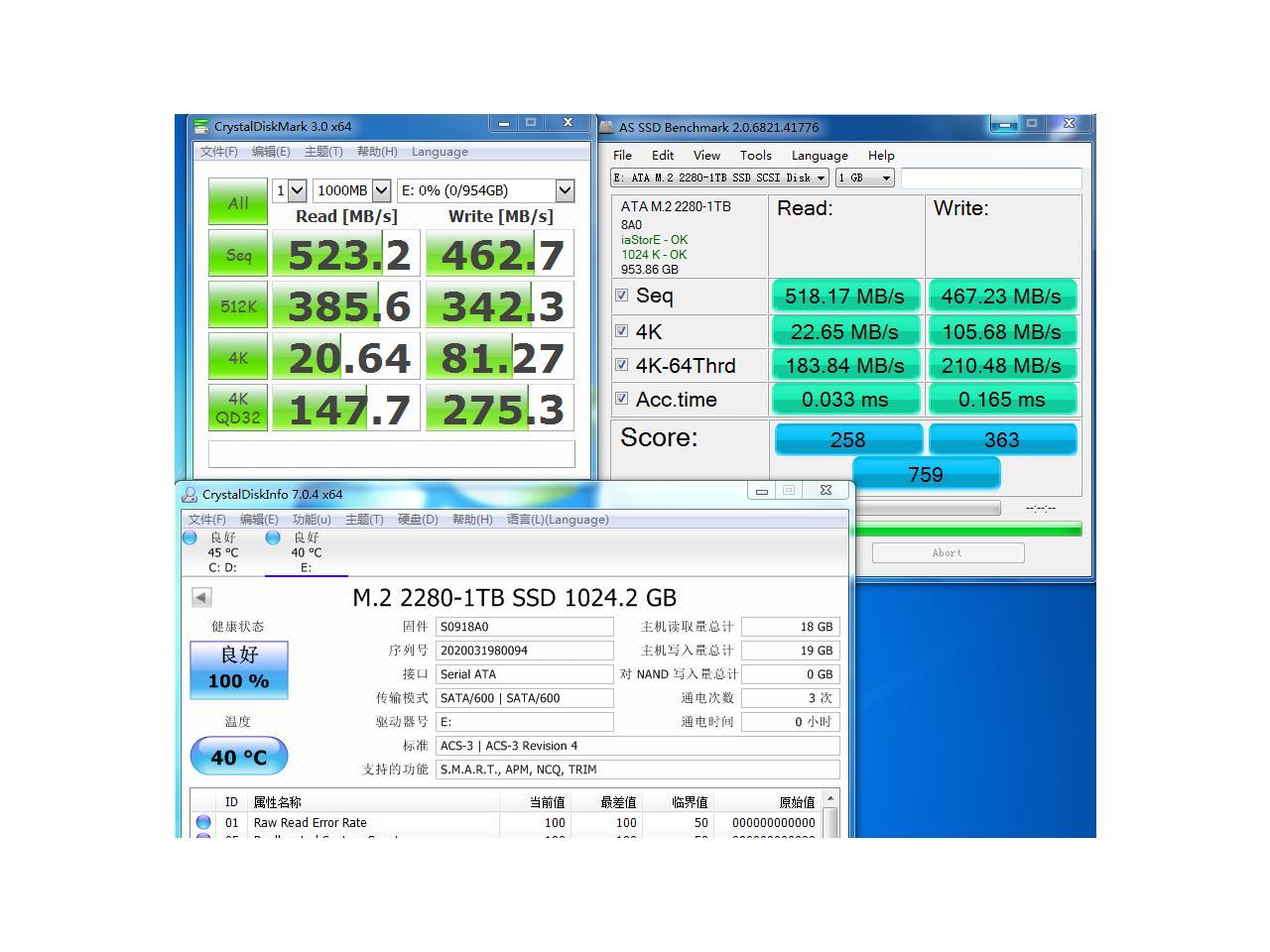Click the SATA/600 | SATA/600 transfer mode field

tap(525, 698)
